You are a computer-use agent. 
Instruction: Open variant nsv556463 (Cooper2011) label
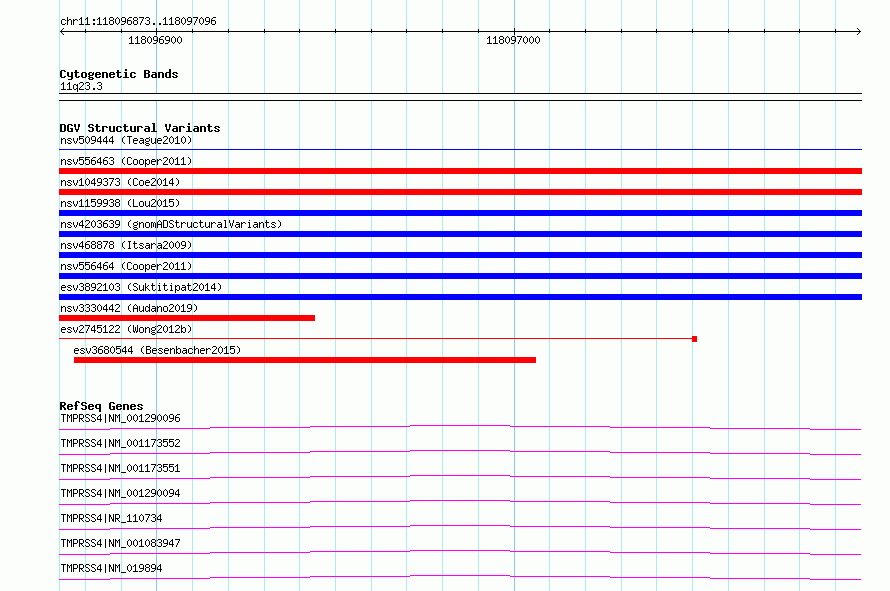tap(126, 161)
